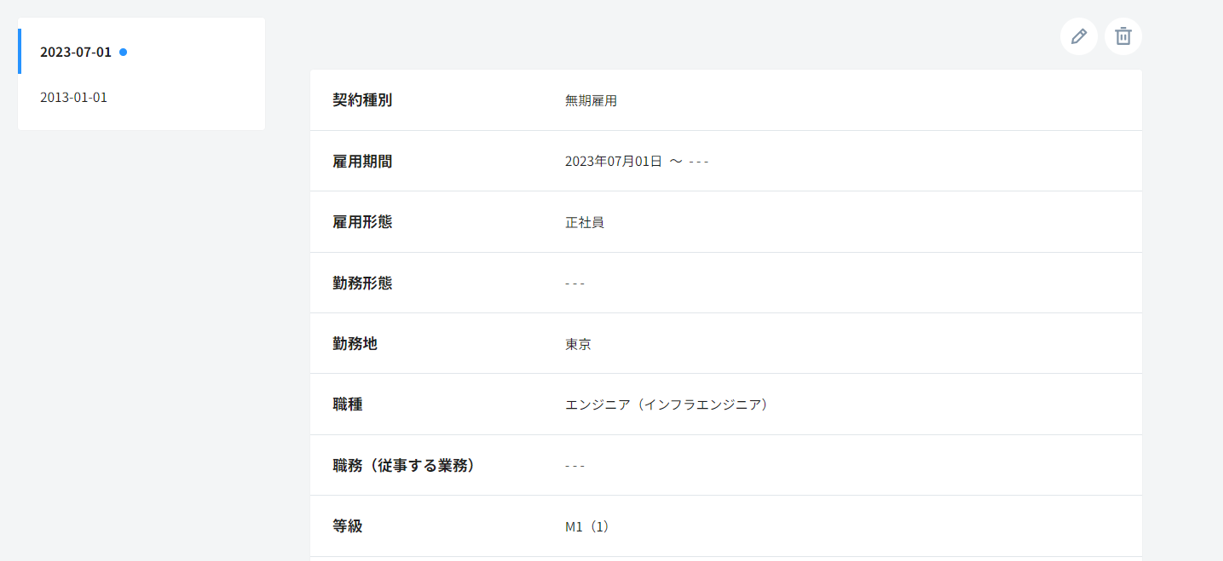Click the pencil edit icon
This screenshot has width=1223, height=561.
pos(1079,36)
